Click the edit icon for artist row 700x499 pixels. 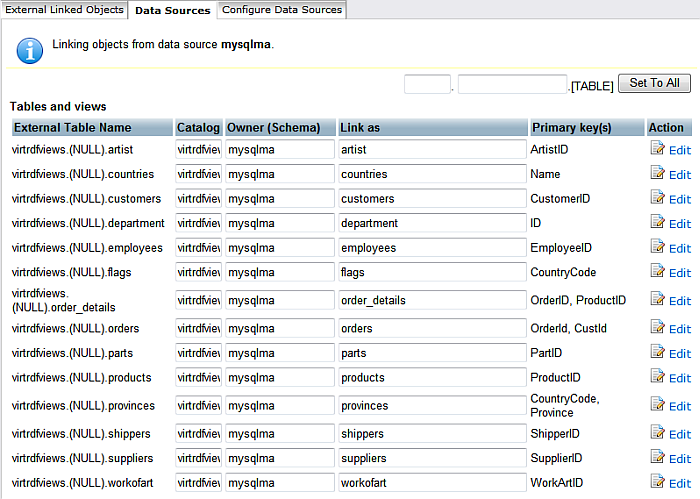click(x=657, y=149)
